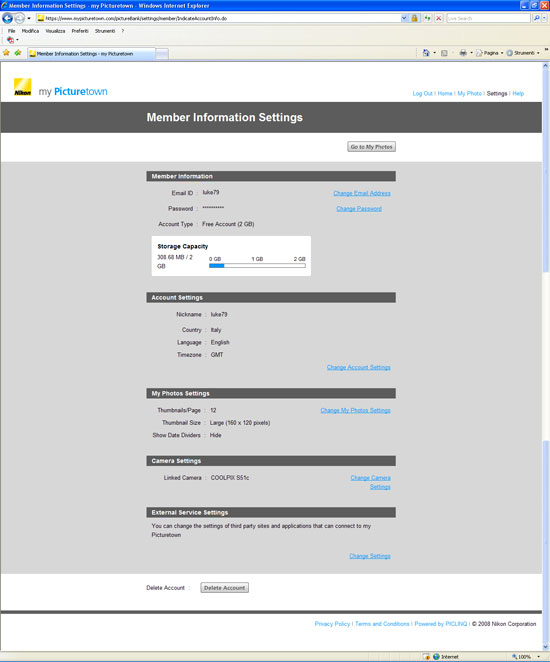Click into the Live Search box
This screenshot has width=550, height=662.
(x=488, y=19)
